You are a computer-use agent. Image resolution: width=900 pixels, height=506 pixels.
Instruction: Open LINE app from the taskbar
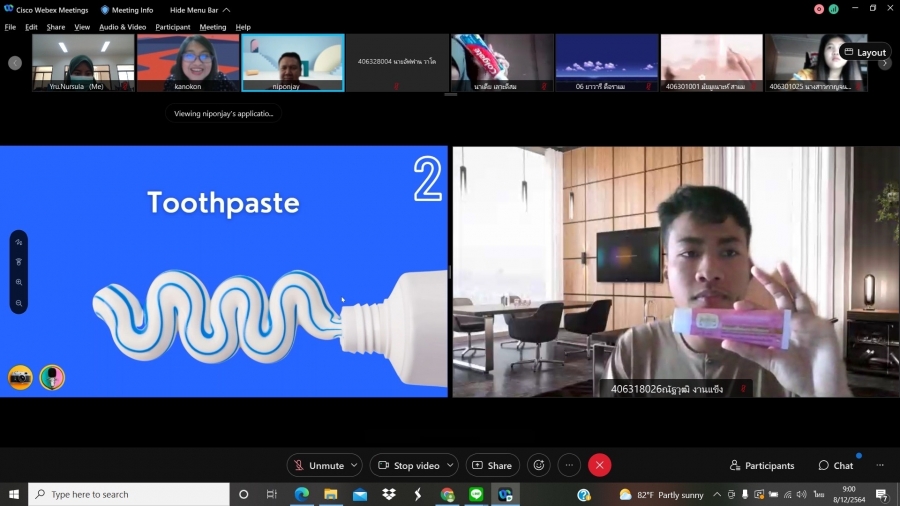pyautogui.click(x=476, y=494)
